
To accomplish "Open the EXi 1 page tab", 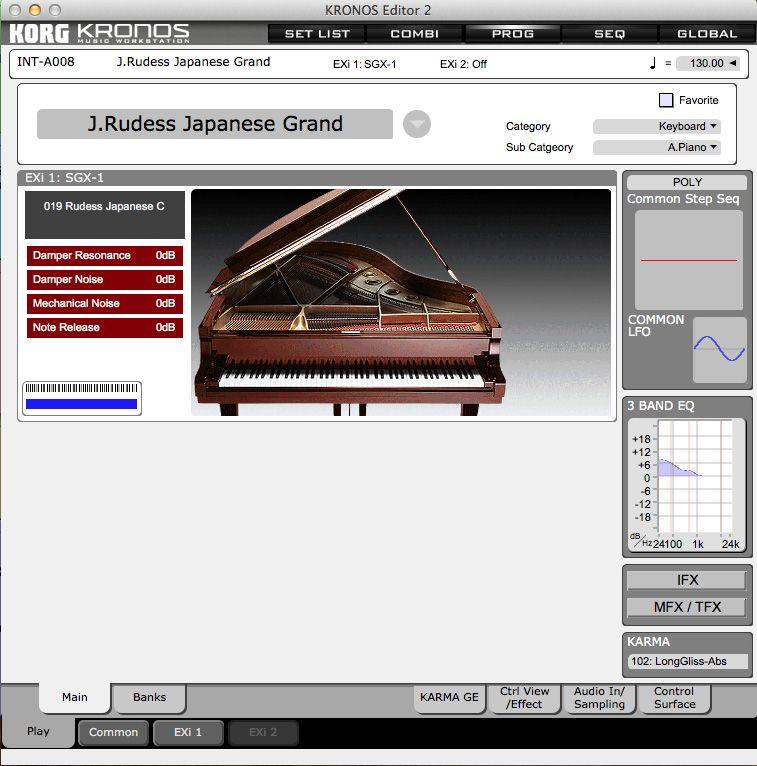I will pyautogui.click(x=188, y=732).
